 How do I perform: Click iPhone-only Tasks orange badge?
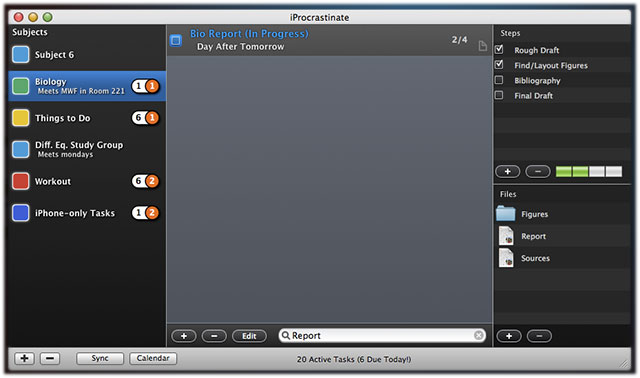(152, 213)
